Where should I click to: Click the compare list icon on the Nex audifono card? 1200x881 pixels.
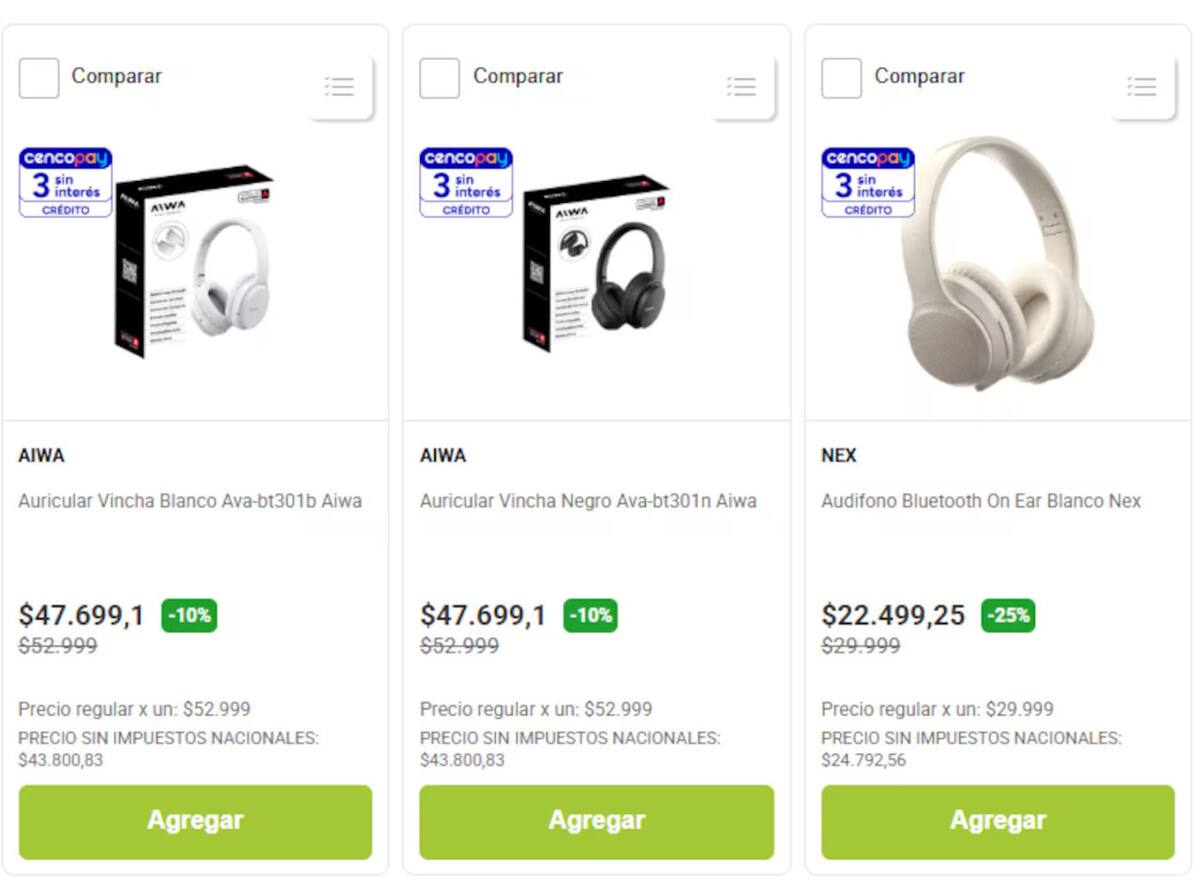click(1141, 87)
